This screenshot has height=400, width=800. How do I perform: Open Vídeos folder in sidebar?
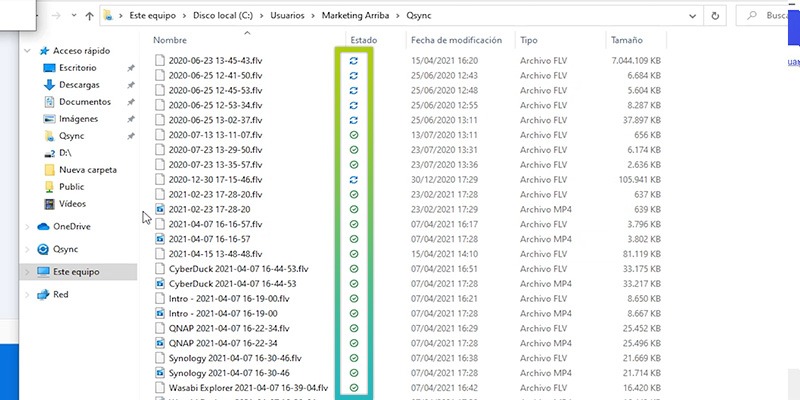point(72,204)
